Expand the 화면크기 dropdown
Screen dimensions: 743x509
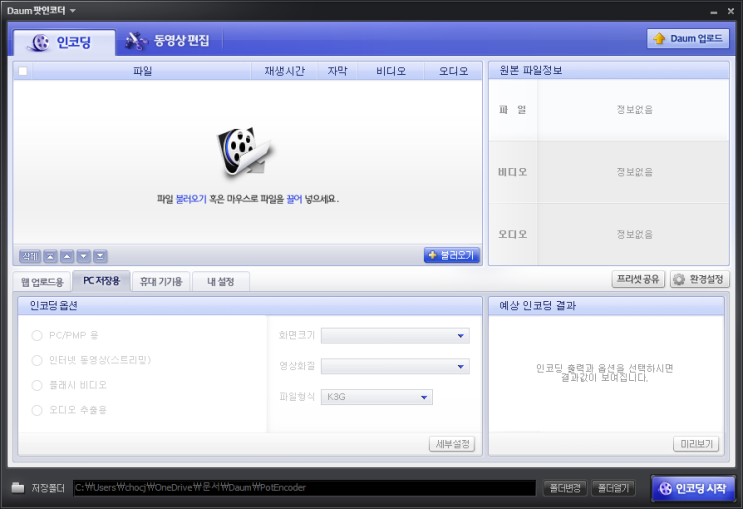coord(395,336)
